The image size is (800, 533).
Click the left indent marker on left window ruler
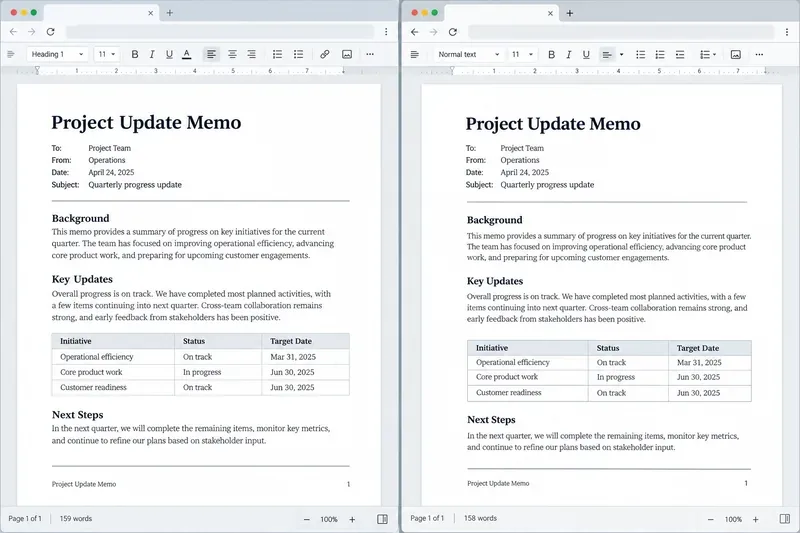(37, 70)
